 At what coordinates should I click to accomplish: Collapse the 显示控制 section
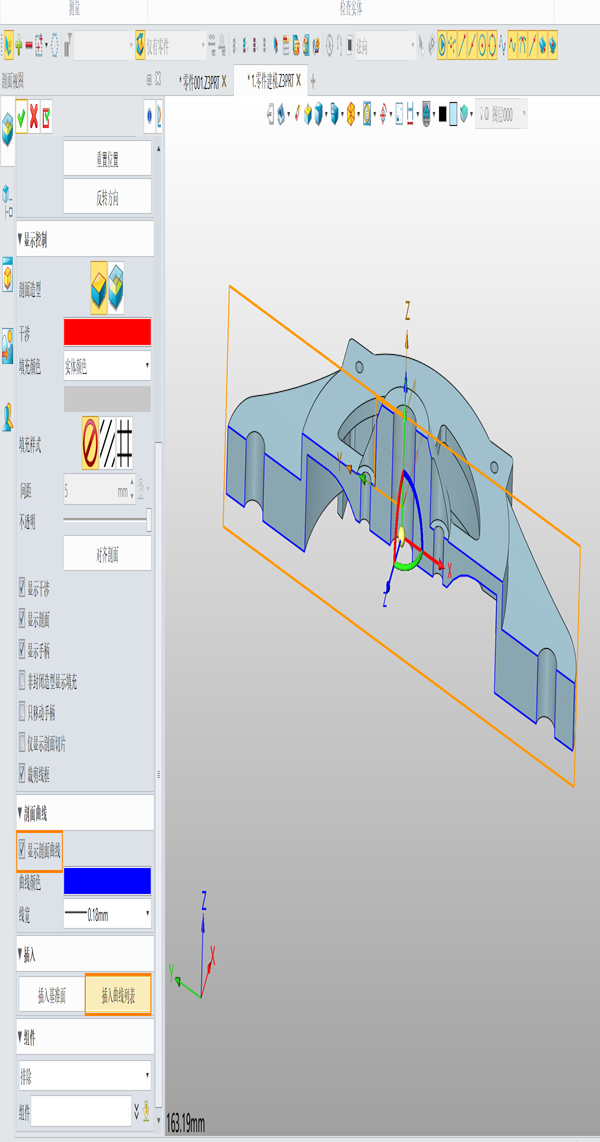pyautogui.click(x=84, y=238)
